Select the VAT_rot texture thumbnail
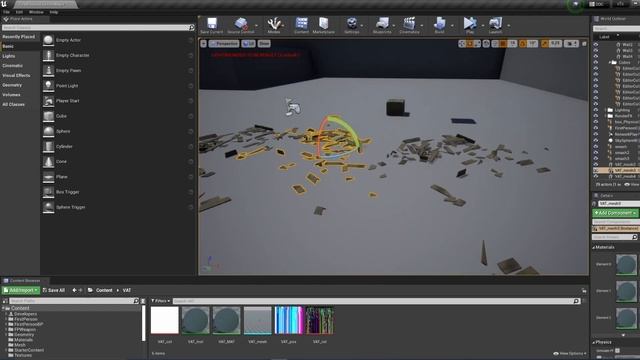 [320, 320]
